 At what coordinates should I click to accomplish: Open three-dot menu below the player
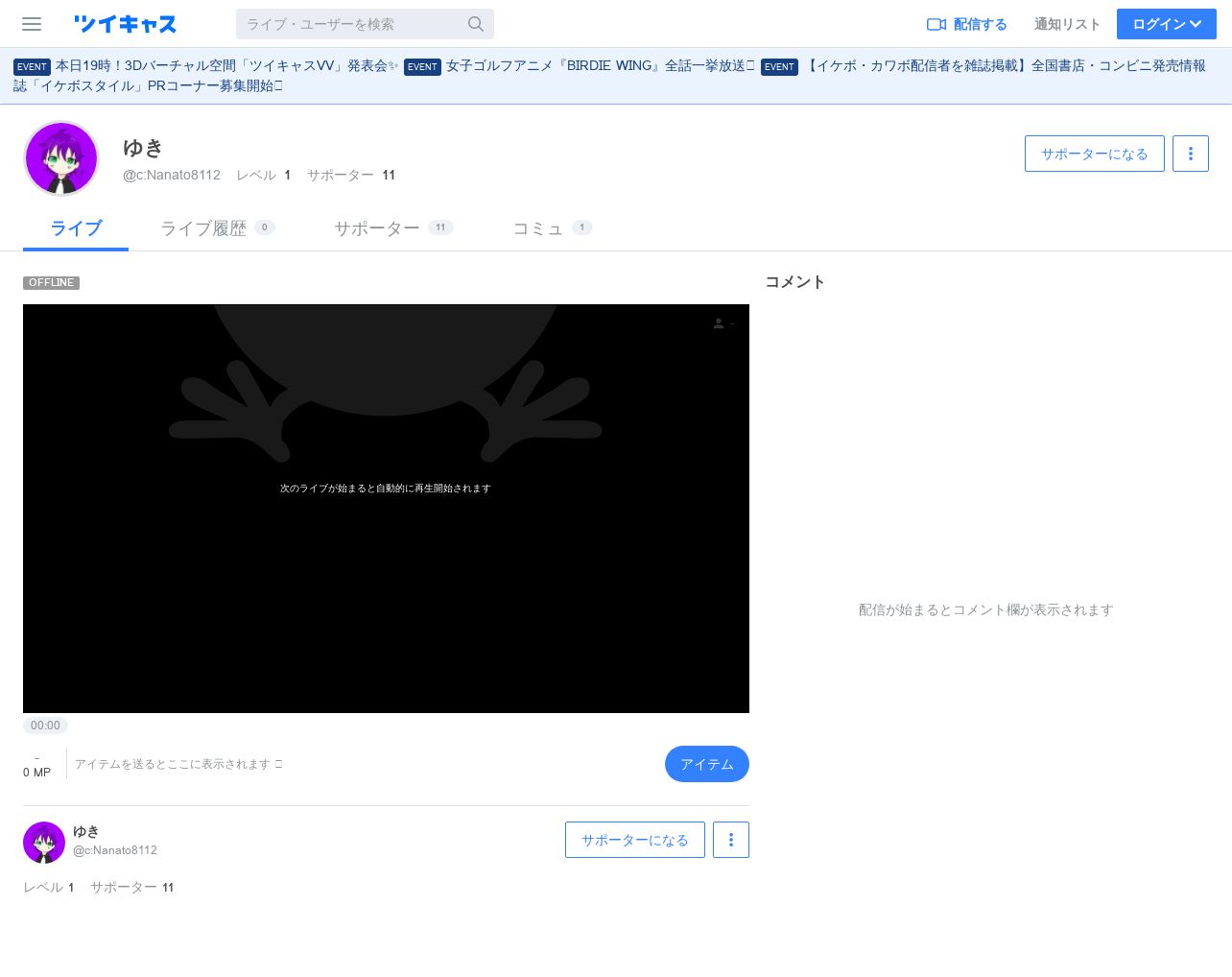coord(731,840)
